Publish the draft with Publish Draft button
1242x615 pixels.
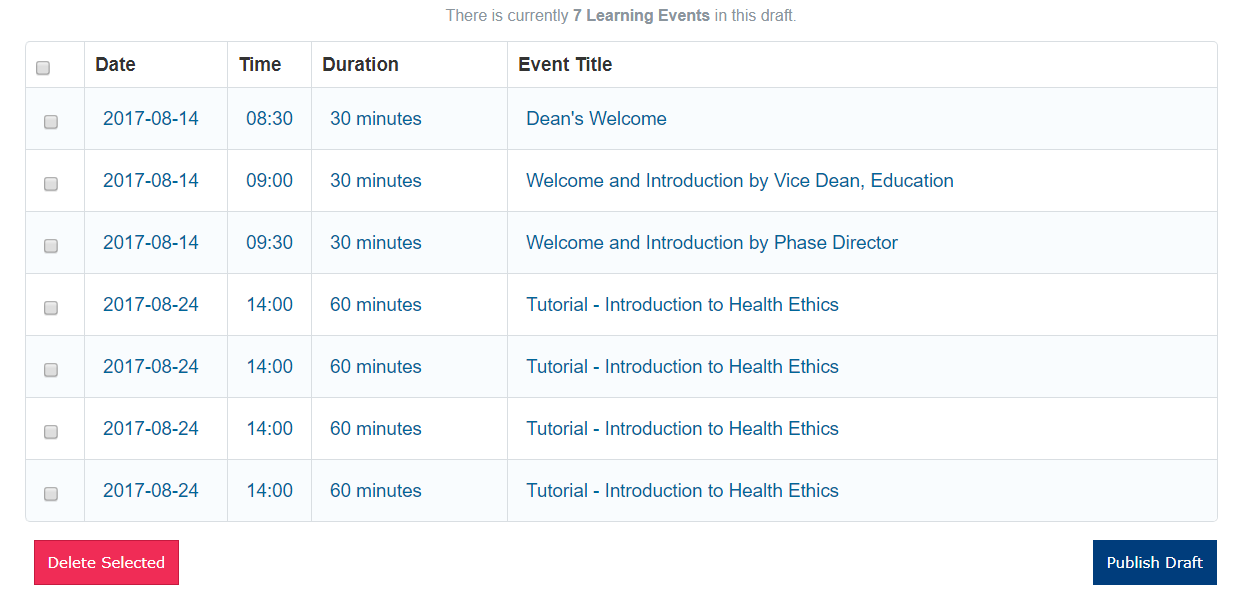point(1154,563)
